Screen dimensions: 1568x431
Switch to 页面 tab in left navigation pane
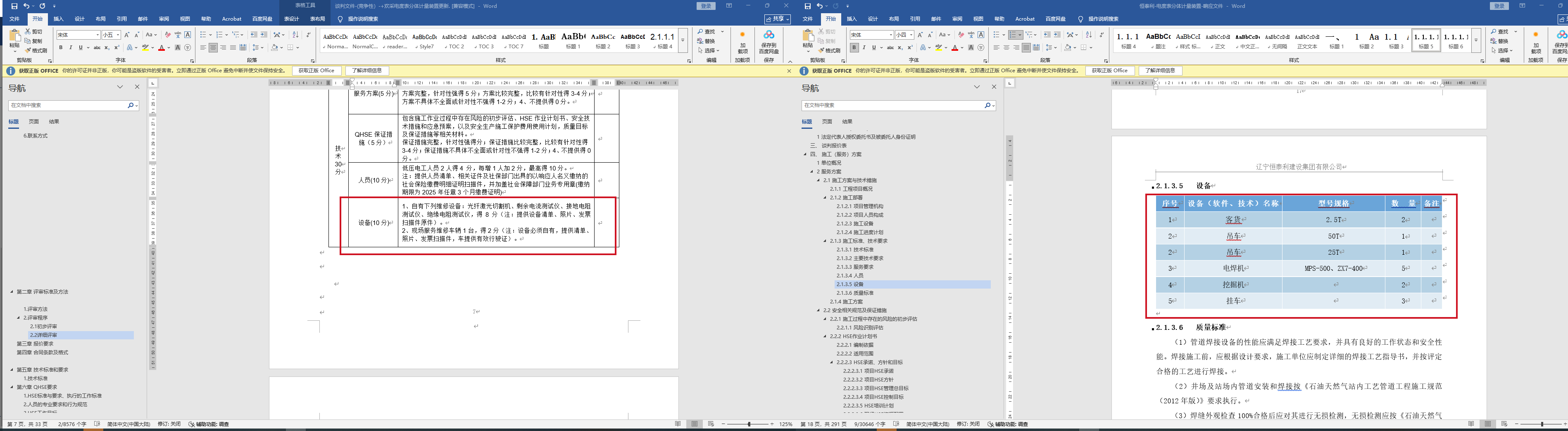click(34, 121)
